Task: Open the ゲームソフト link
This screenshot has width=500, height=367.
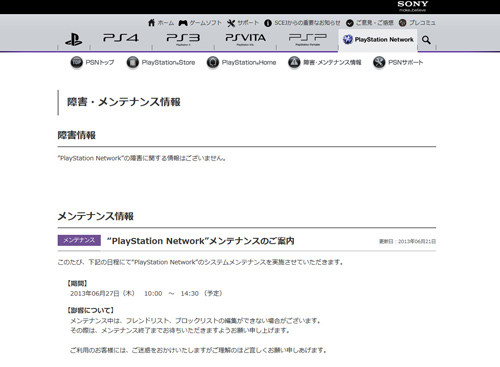Action: 206,23
